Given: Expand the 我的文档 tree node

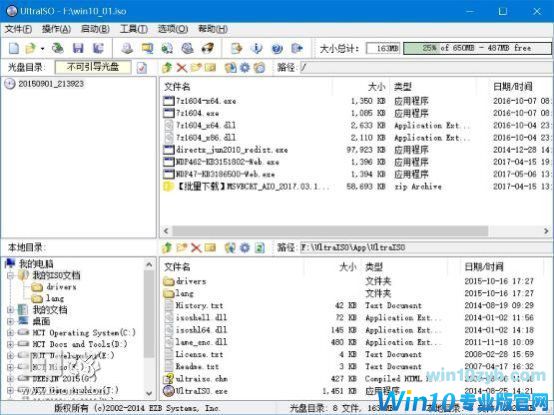Looking at the screenshot, I should 10,310.
